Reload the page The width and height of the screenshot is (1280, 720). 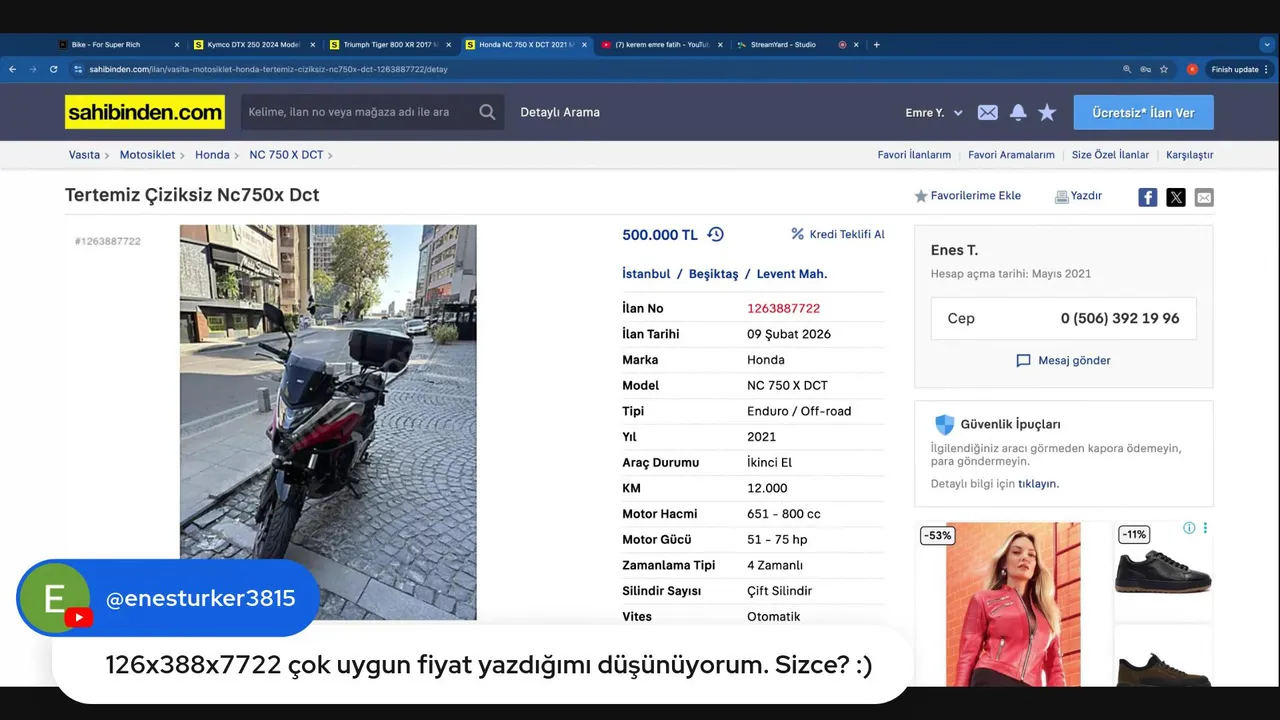click(x=53, y=69)
